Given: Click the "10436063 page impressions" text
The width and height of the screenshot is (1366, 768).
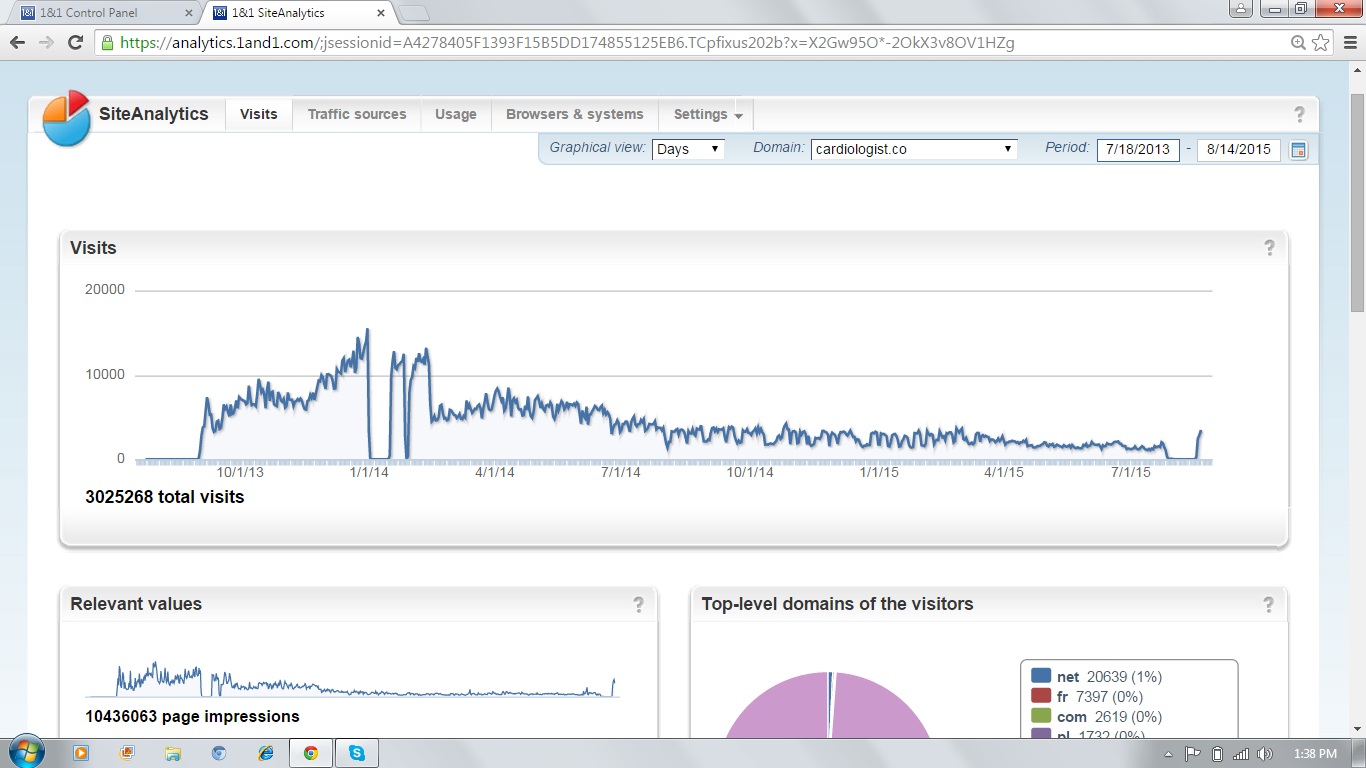Looking at the screenshot, I should [x=193, y=717].
